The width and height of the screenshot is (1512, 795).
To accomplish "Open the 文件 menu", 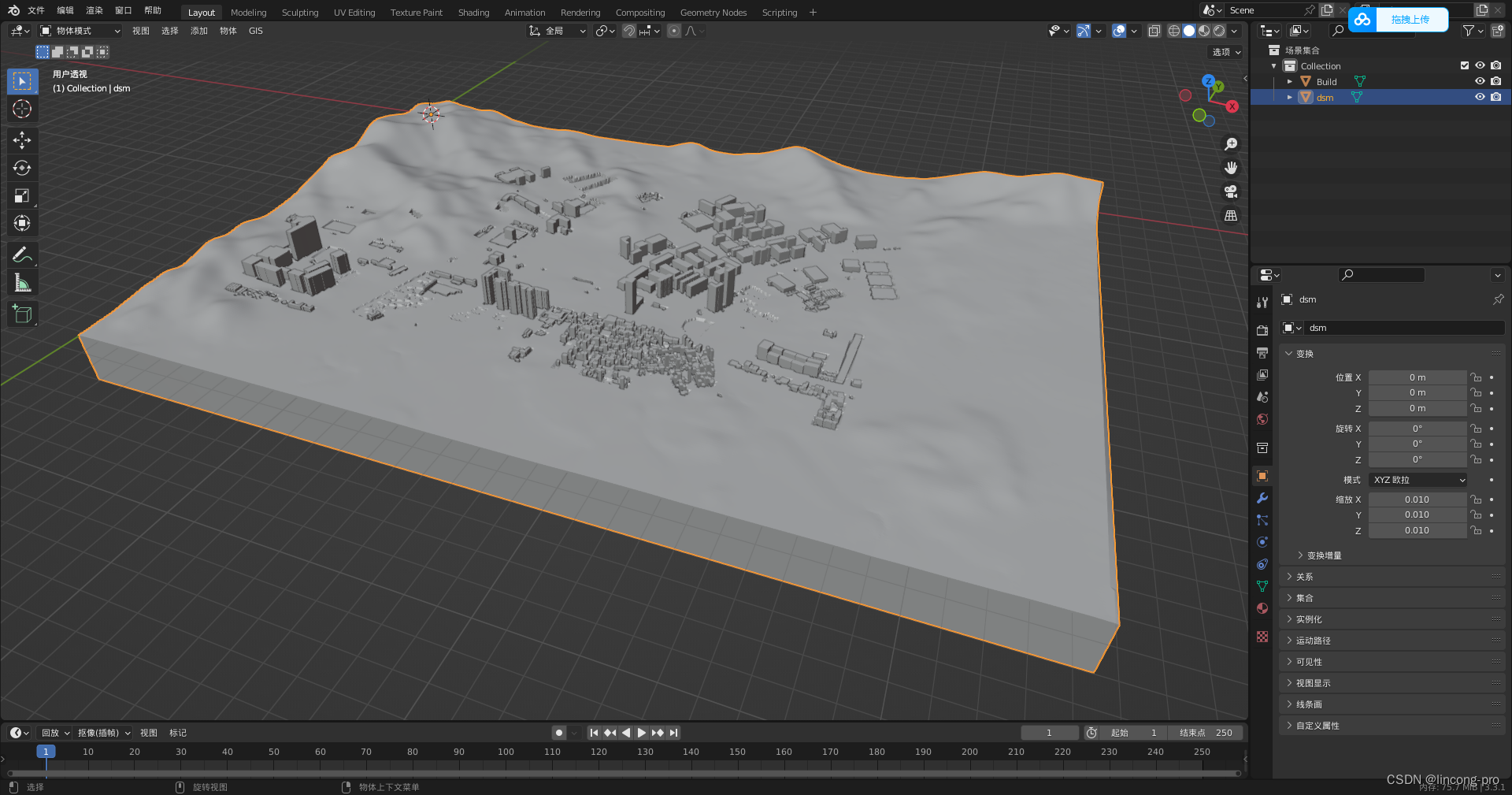I will (36, 10).
